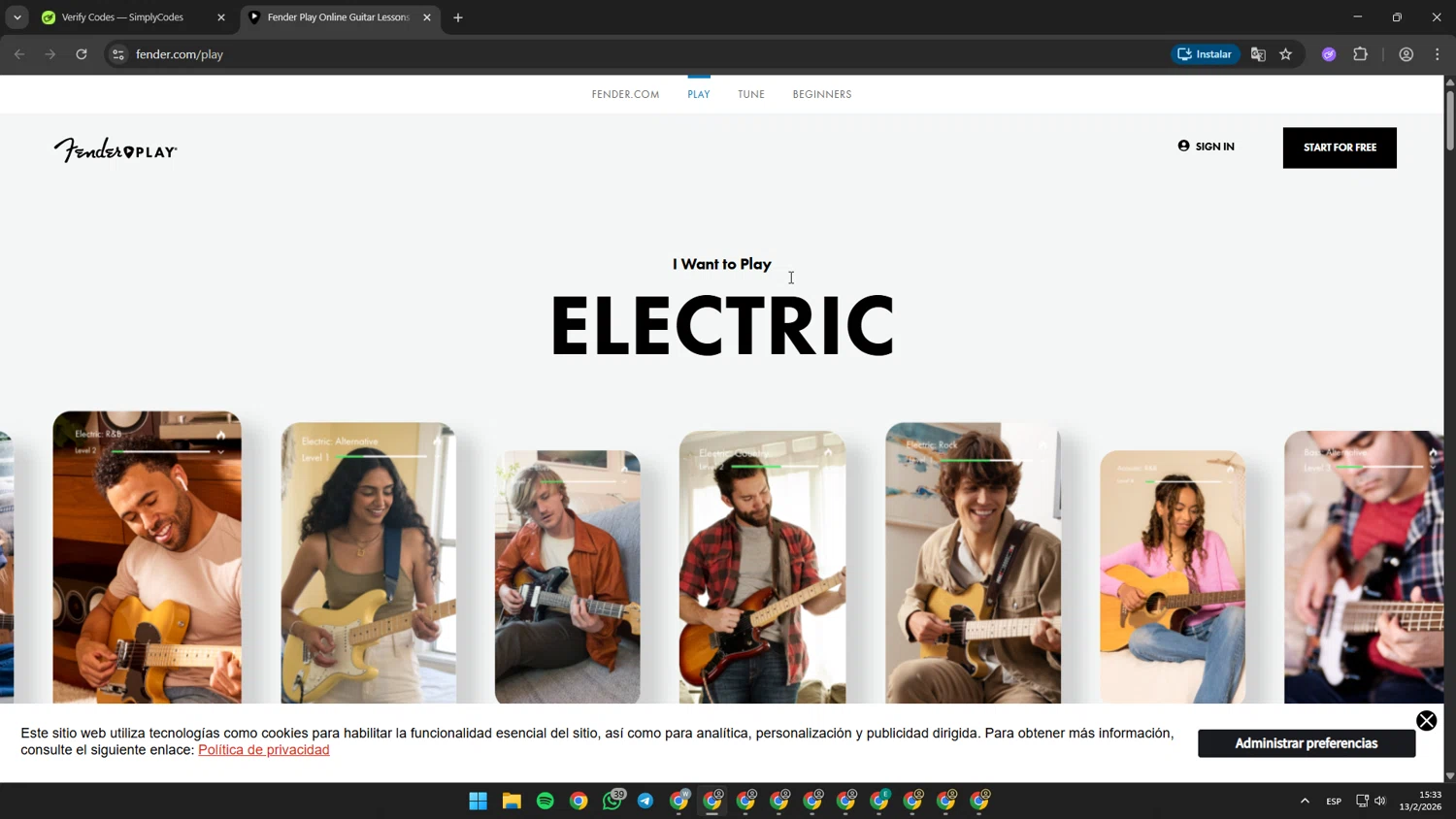Open FENDER.COM navigation link
This screenshot has height=819, width=1456.
[625, 94]
